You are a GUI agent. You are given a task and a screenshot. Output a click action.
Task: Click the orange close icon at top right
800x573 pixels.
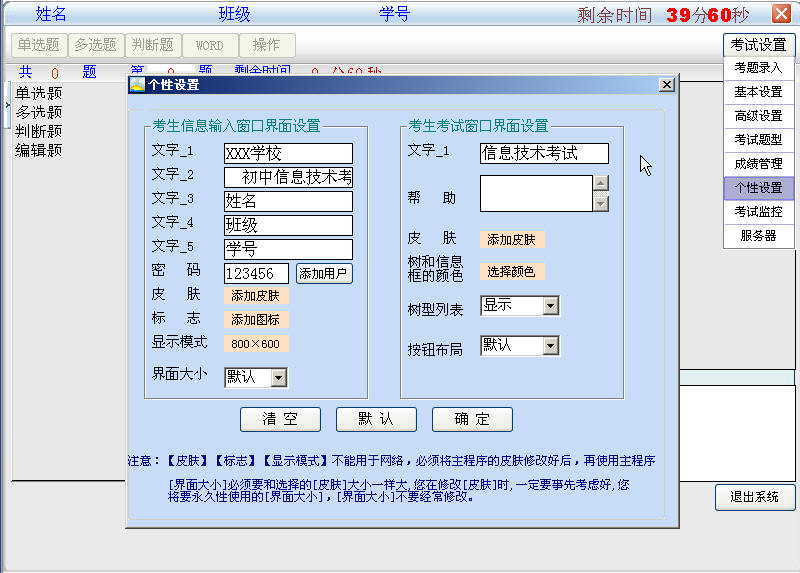pyautogui.click(x=781, y=14)
